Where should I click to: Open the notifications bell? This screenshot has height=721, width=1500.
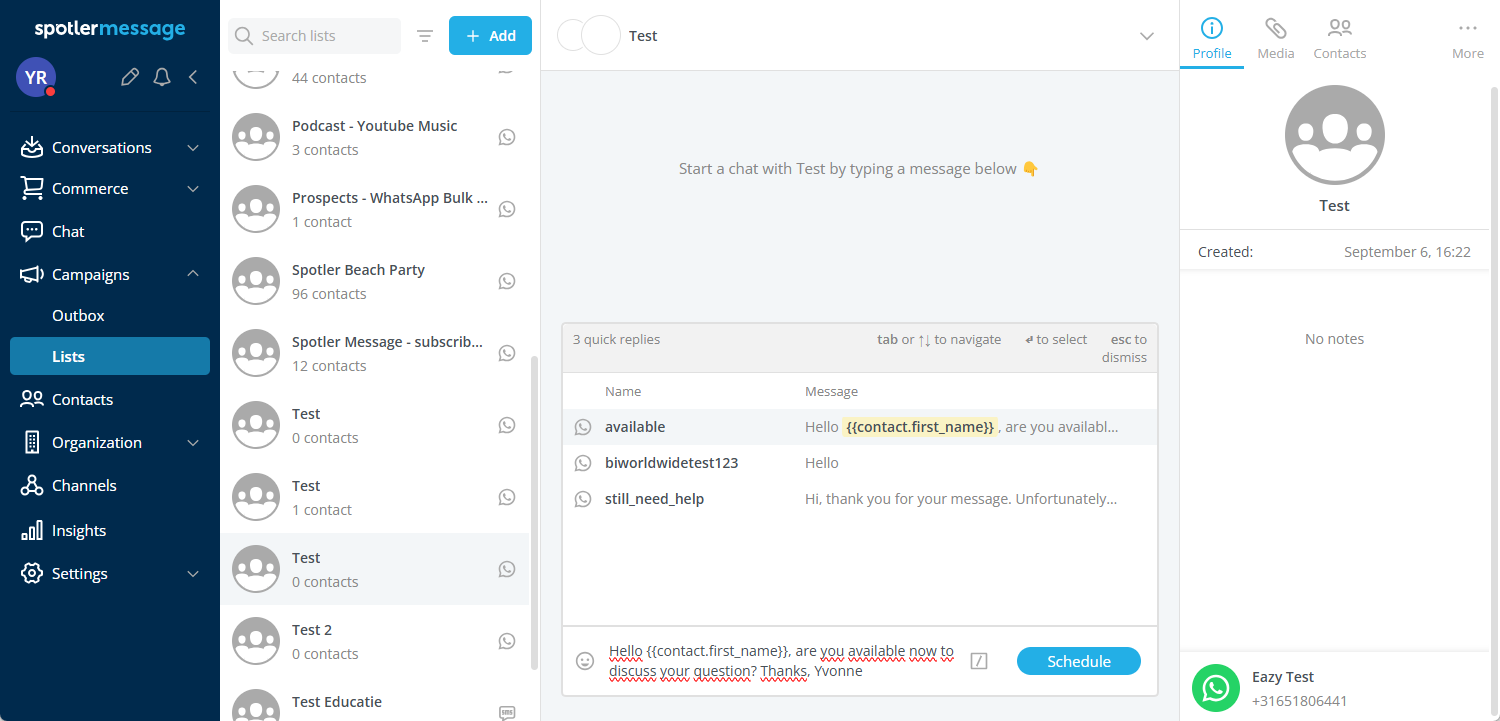[162, 77]
